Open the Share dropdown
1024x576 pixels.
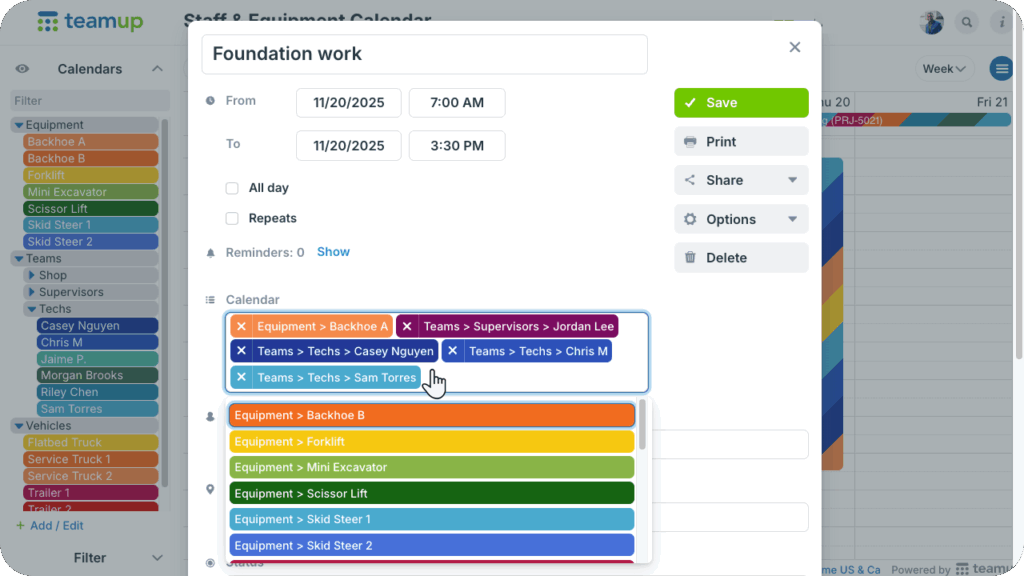(741, 181)
